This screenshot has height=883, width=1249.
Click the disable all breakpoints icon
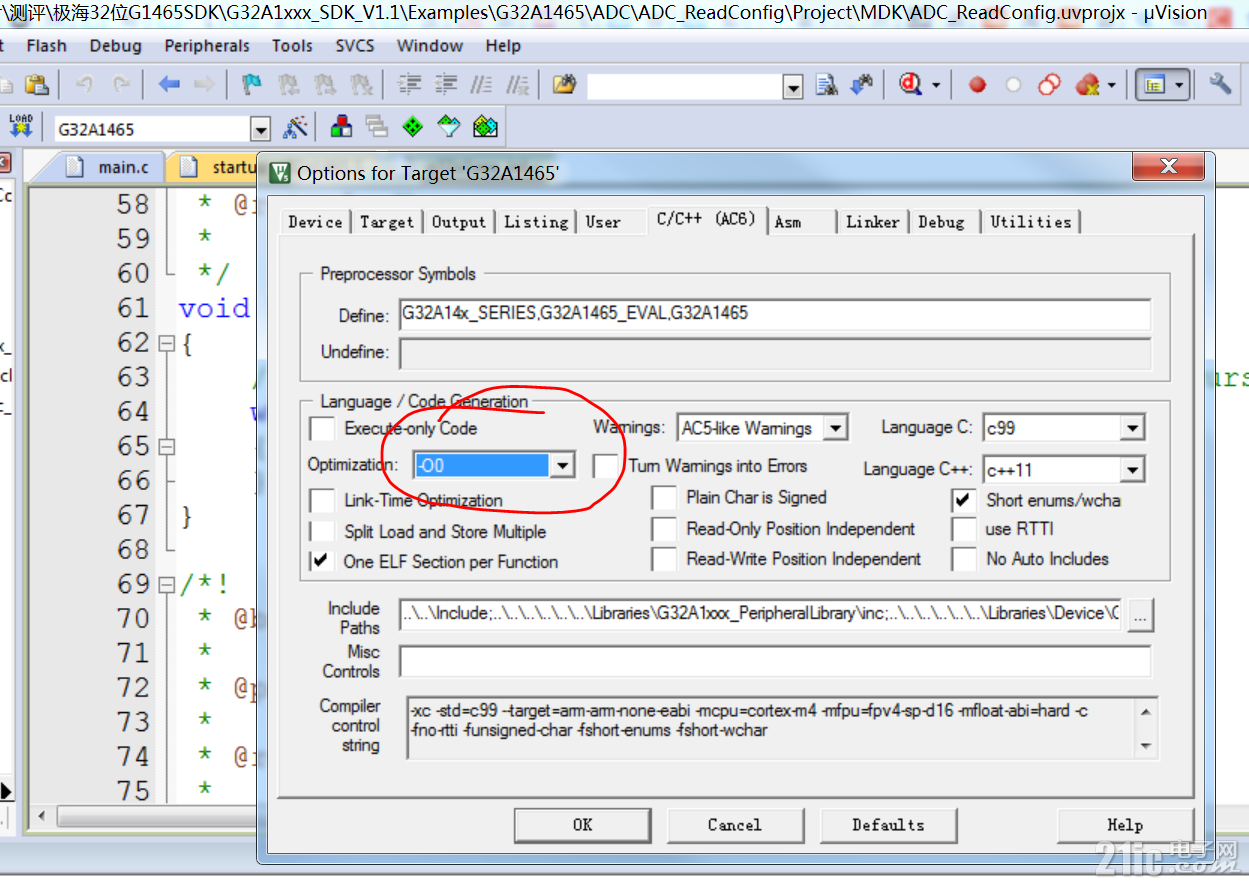(1049, 85)
